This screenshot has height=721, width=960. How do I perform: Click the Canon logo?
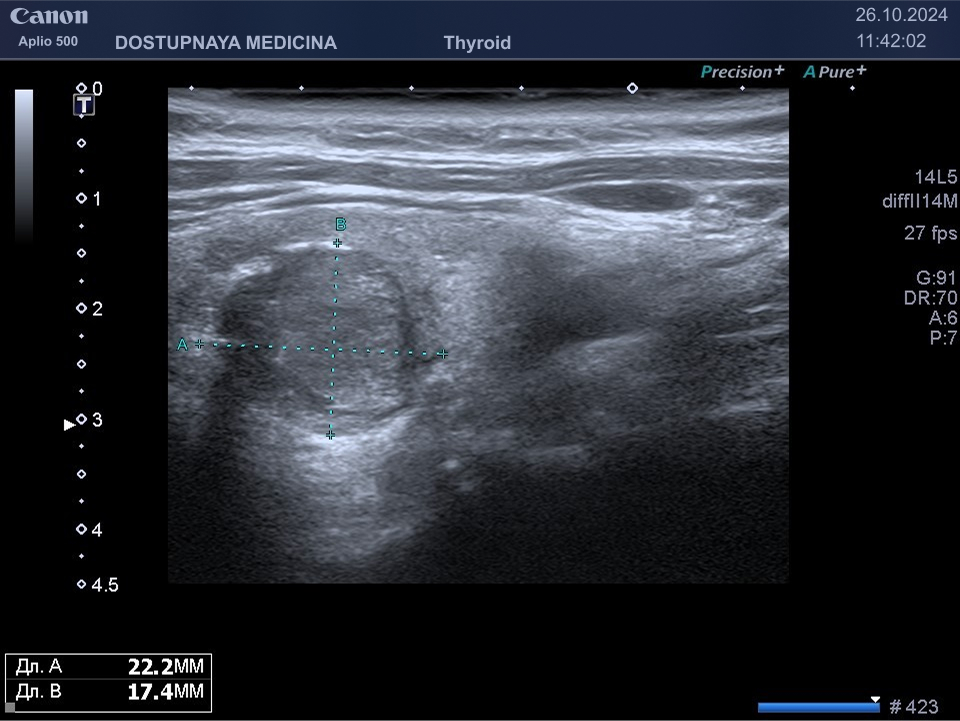coord(49,16)
